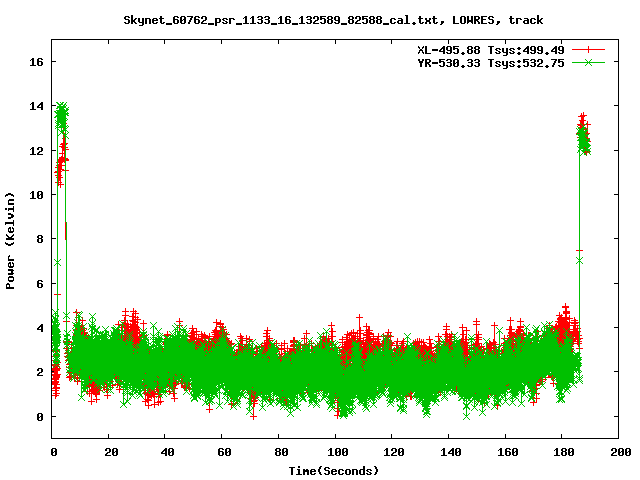Select the XL-495.88 Tsys:499.49 legend label
The height and width of the screenshot is (480, 640).
click(x=491, y=50)
